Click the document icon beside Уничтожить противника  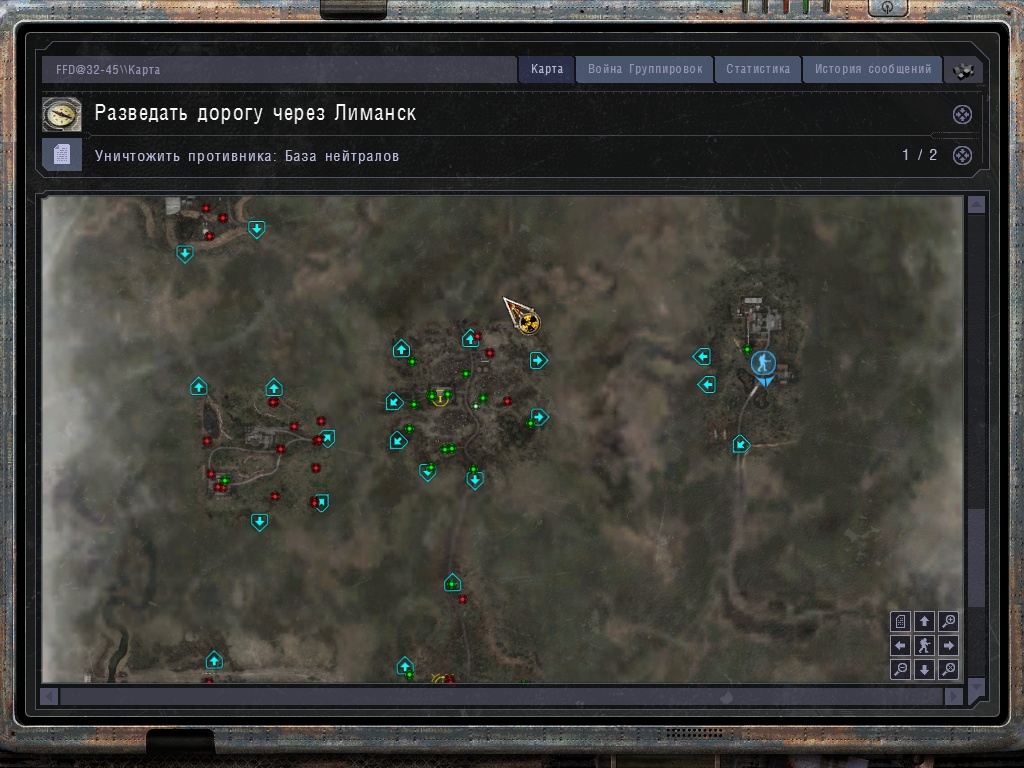(x=62, y=155)
